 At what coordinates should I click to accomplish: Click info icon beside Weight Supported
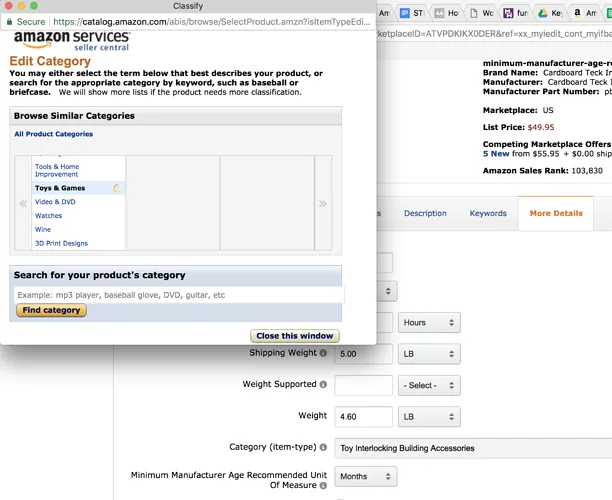323,384
